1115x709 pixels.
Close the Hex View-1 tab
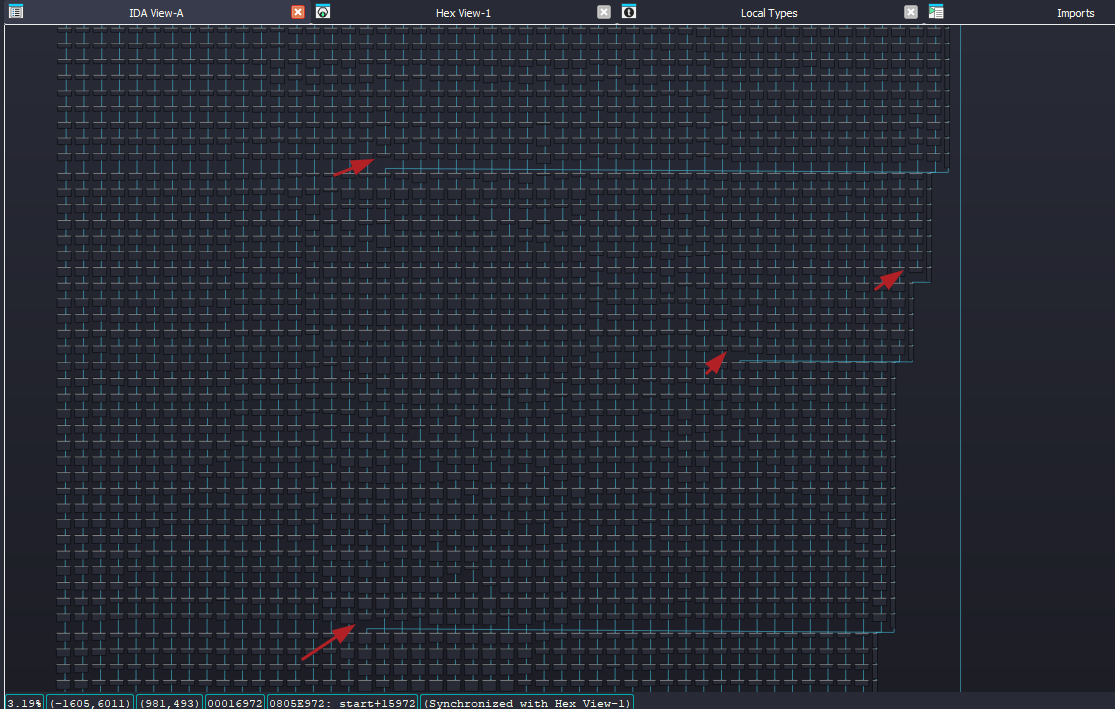coord(604,12)
